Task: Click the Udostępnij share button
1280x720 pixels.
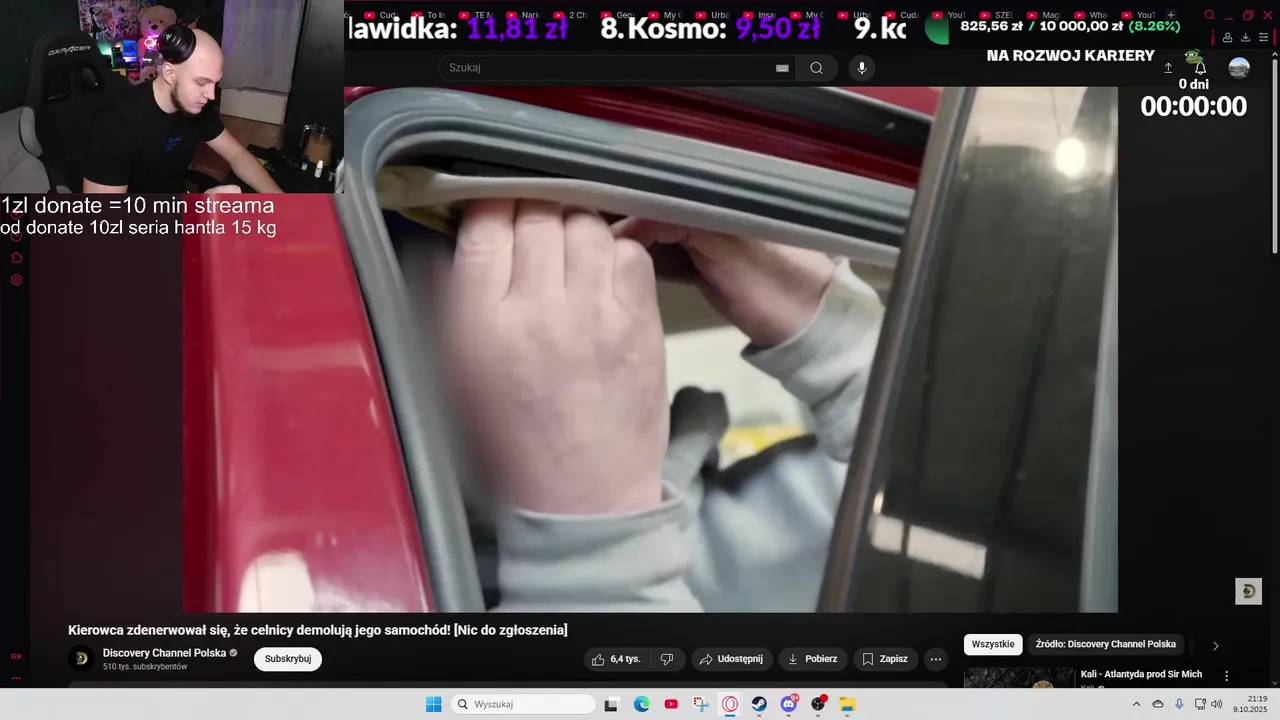Action: coord(731,659)
